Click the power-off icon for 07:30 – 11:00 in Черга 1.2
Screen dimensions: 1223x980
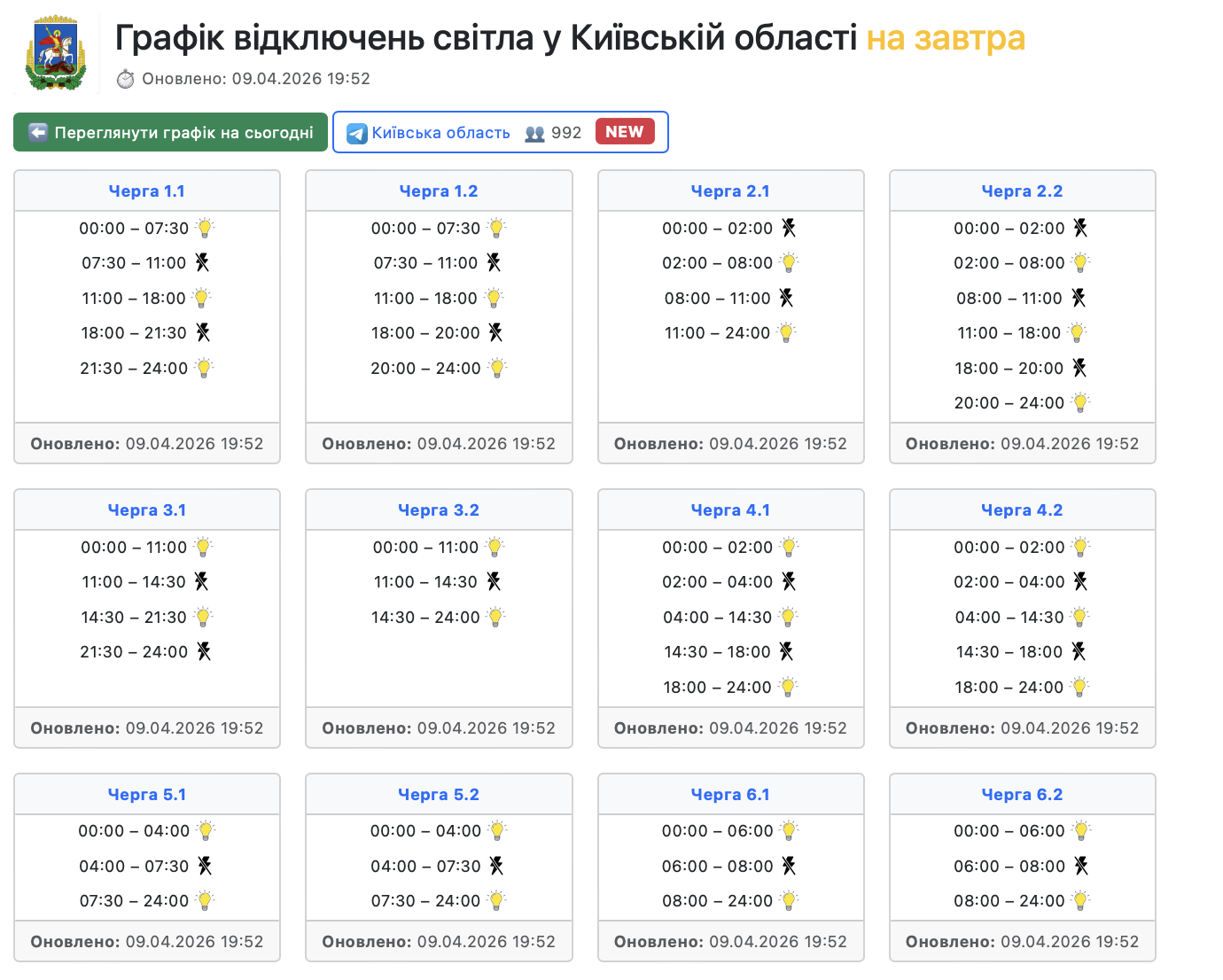click(x=494, y=262)
